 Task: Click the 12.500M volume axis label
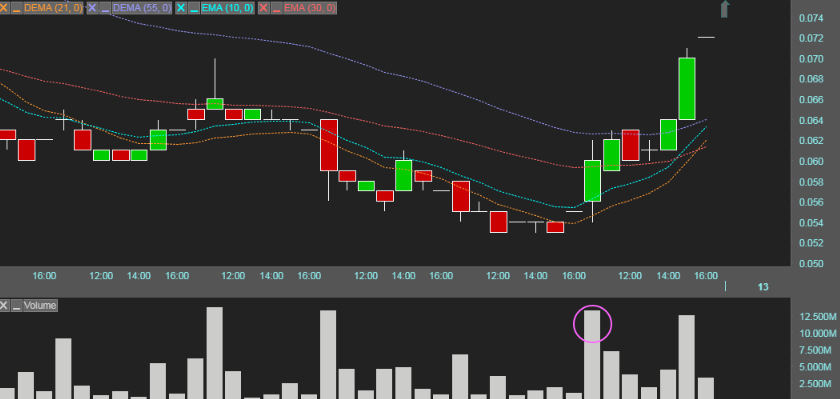coord(818,317)
